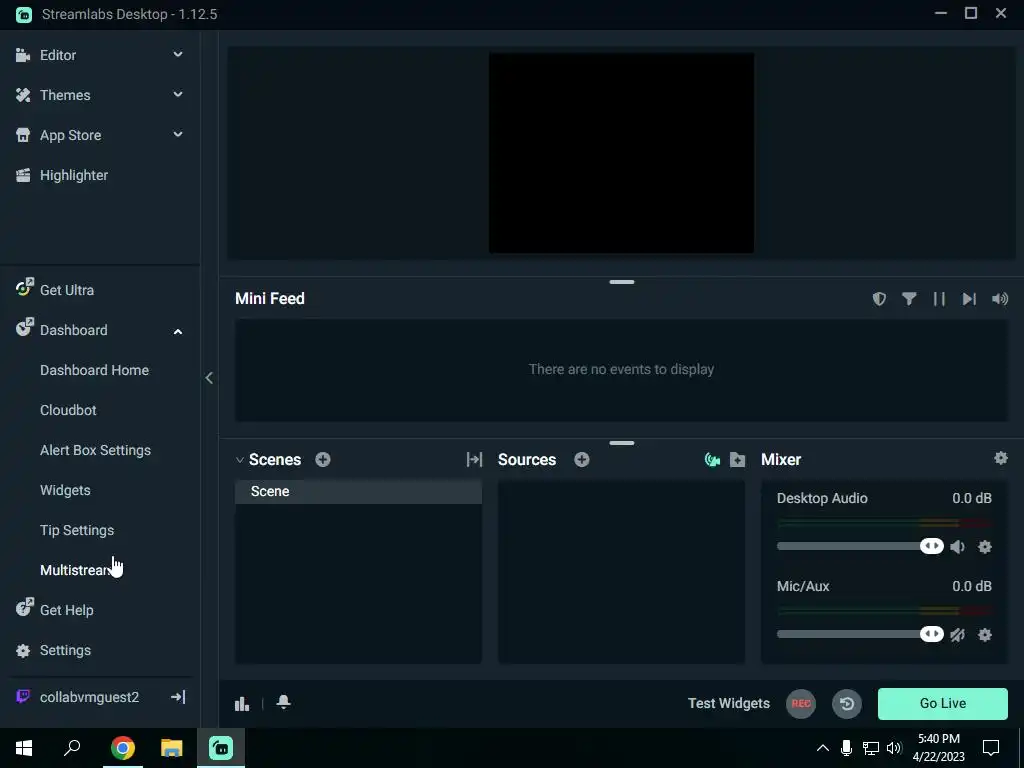This screenshot has height=768, width=1024.
Task: Mute the Desktop Audio speaker
Action: click(957, 547)
